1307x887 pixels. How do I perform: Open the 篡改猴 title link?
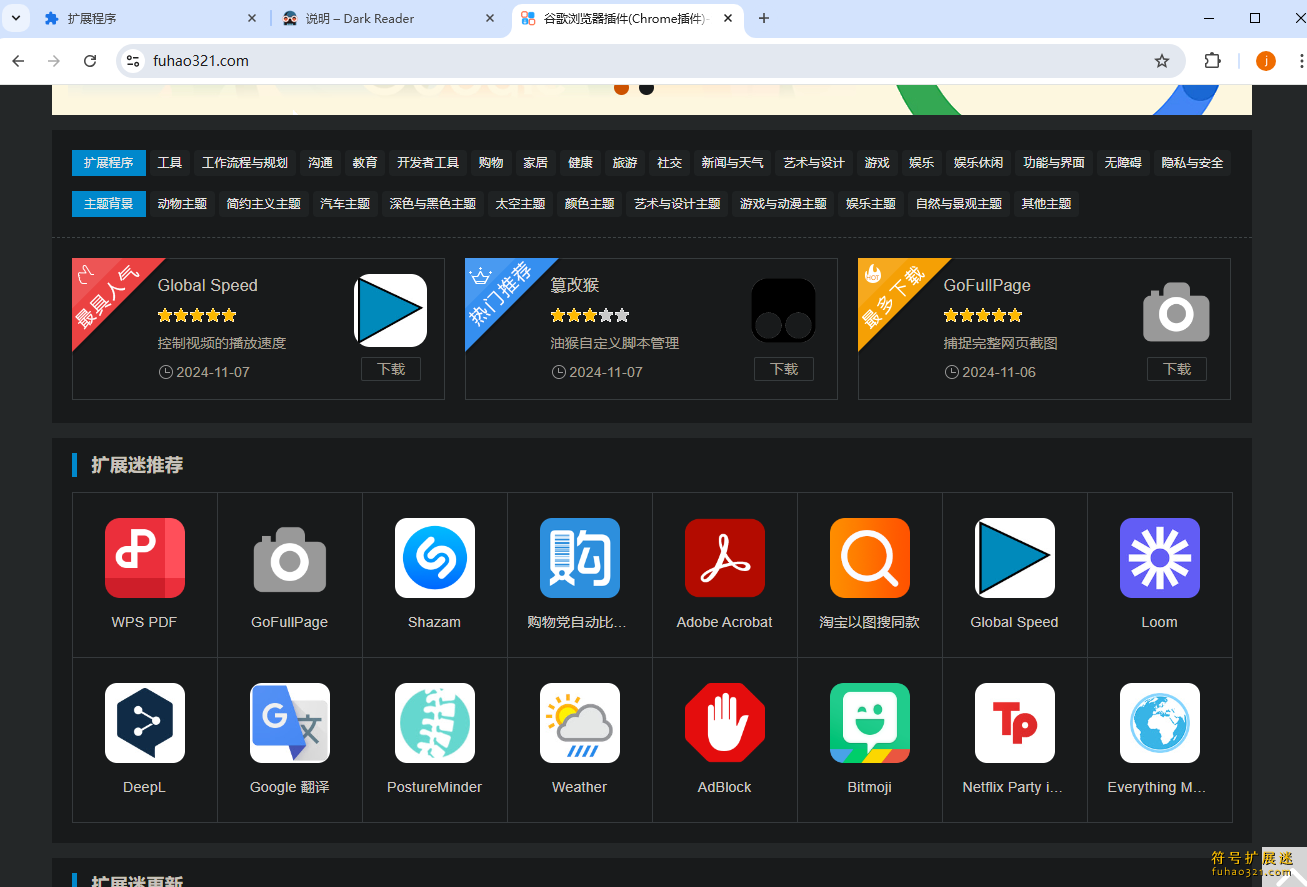pos(575,286)
